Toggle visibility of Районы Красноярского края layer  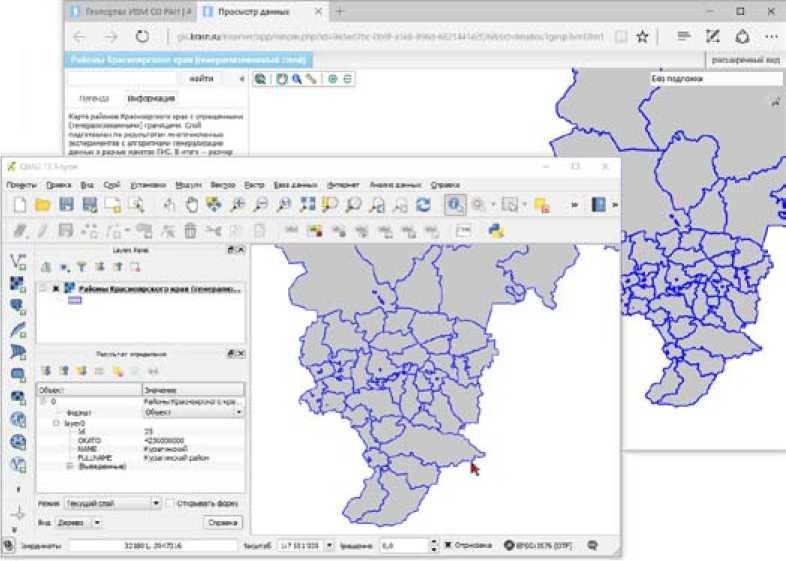[56, 288]
